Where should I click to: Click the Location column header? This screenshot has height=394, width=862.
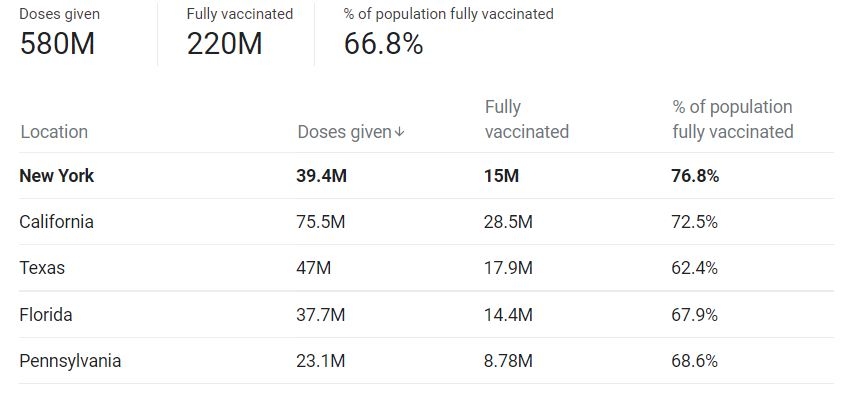click(54, 132)
